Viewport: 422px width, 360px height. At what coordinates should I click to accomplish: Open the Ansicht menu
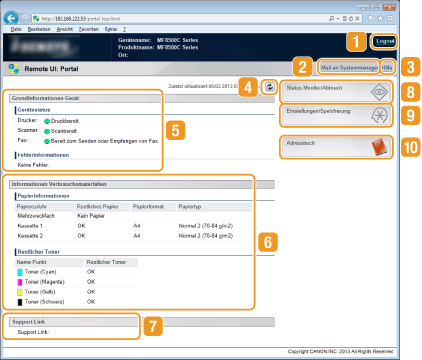[x=65, y=29]
